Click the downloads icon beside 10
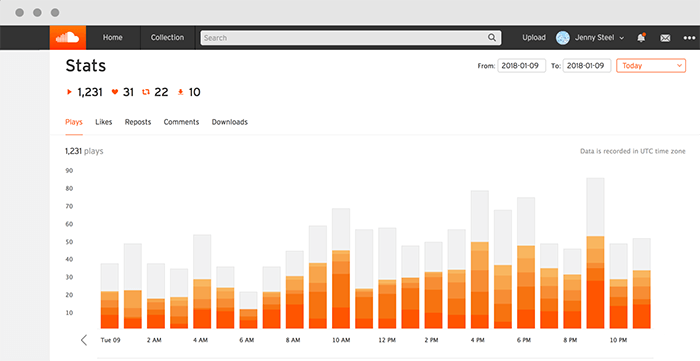The width and height of the screenshot is (700, 361). (180, 92)
